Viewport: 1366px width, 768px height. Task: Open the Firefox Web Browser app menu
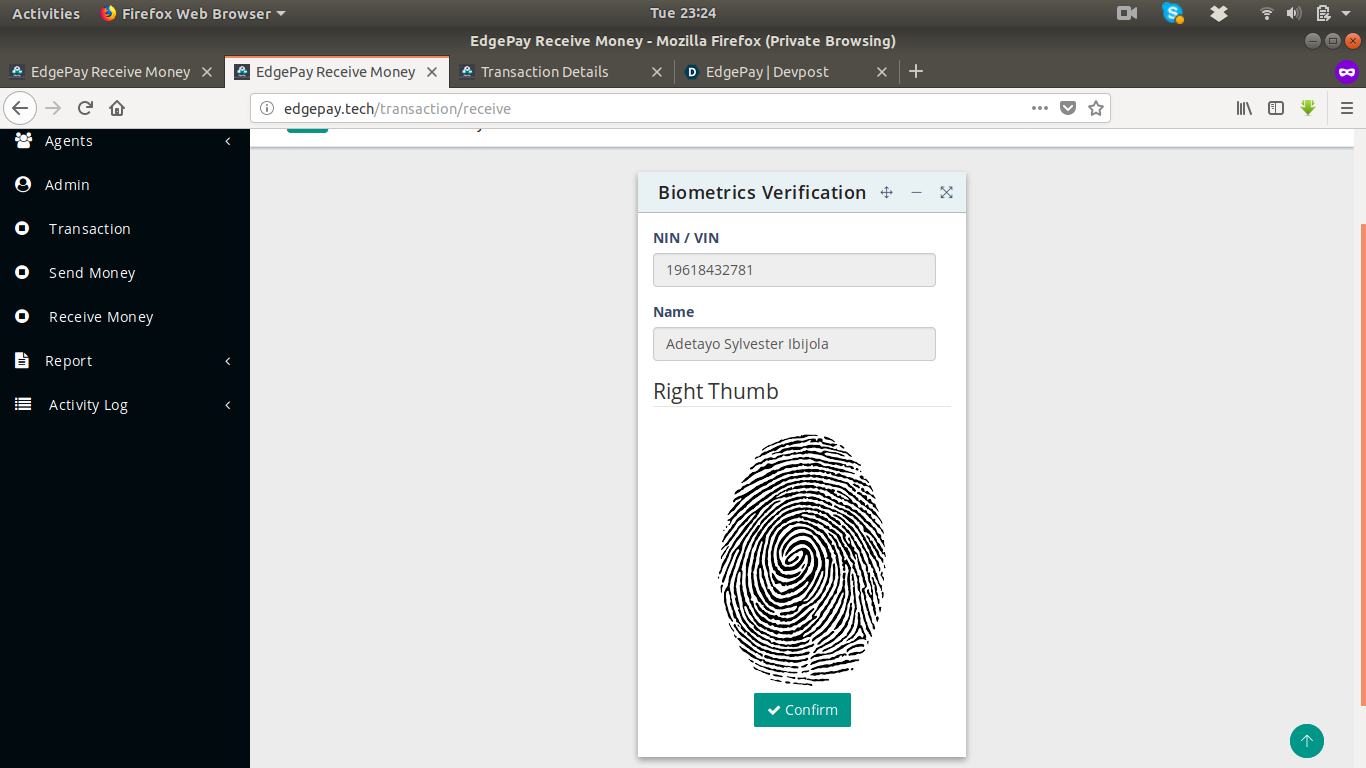193,13
